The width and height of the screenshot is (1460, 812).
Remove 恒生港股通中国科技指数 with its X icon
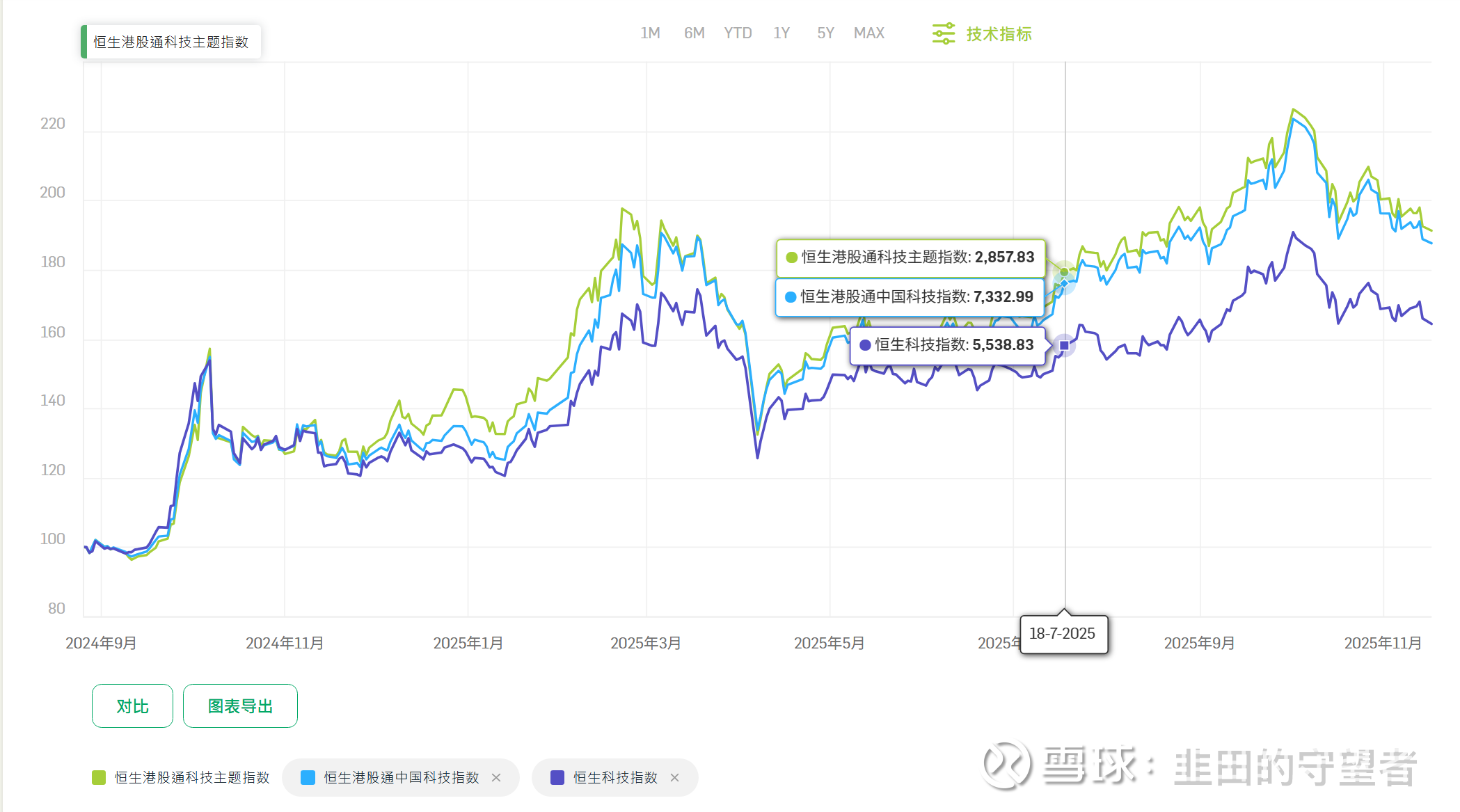(x=496, y=778)
